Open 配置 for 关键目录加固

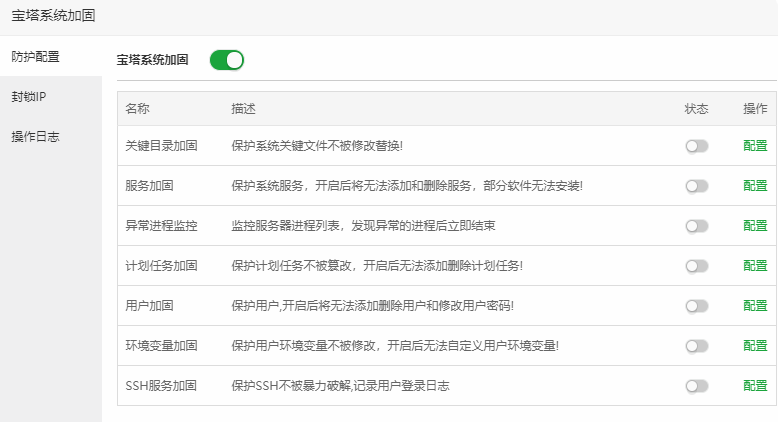755,146
